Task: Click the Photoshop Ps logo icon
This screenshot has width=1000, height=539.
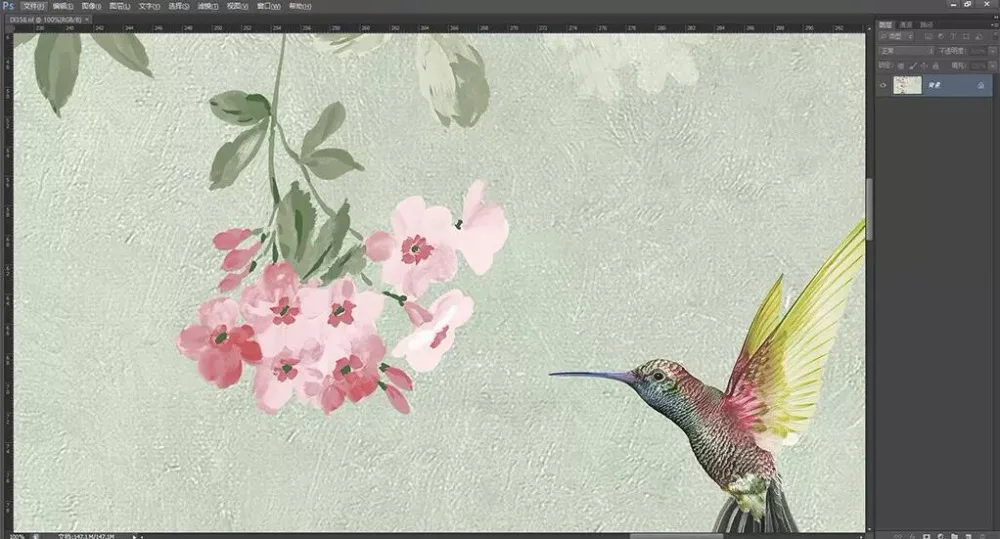Action: click(9, 6)
